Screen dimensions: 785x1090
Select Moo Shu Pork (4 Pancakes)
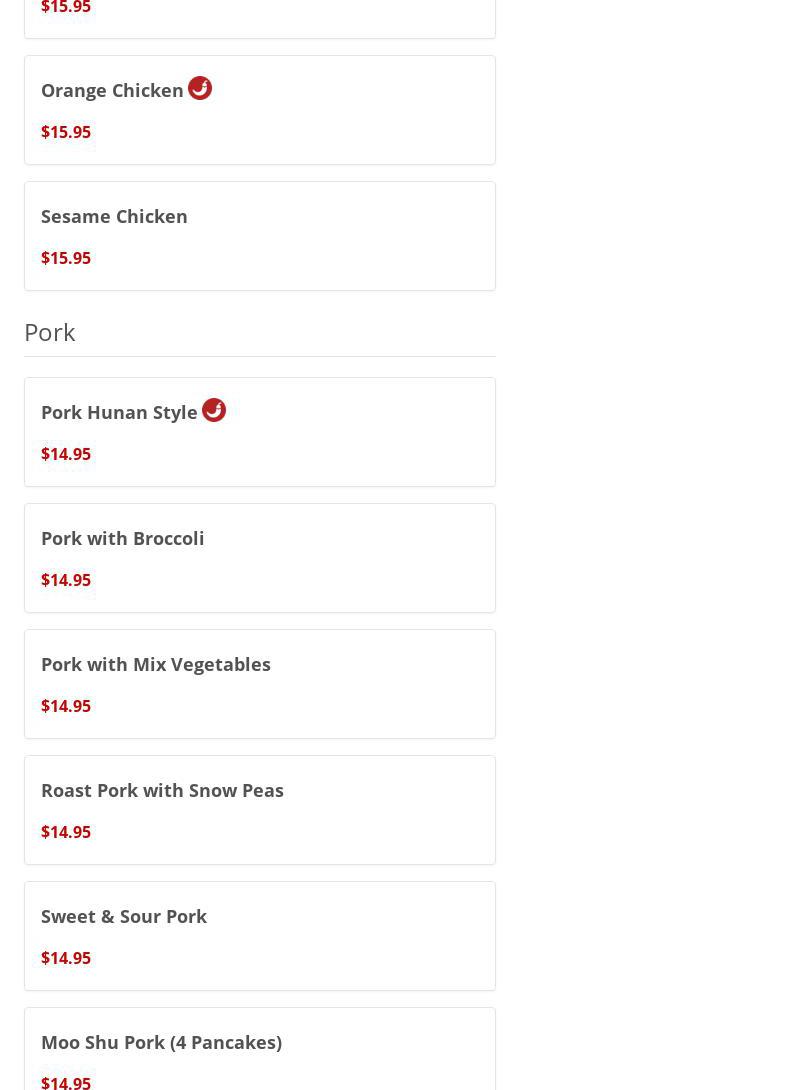161,1042
